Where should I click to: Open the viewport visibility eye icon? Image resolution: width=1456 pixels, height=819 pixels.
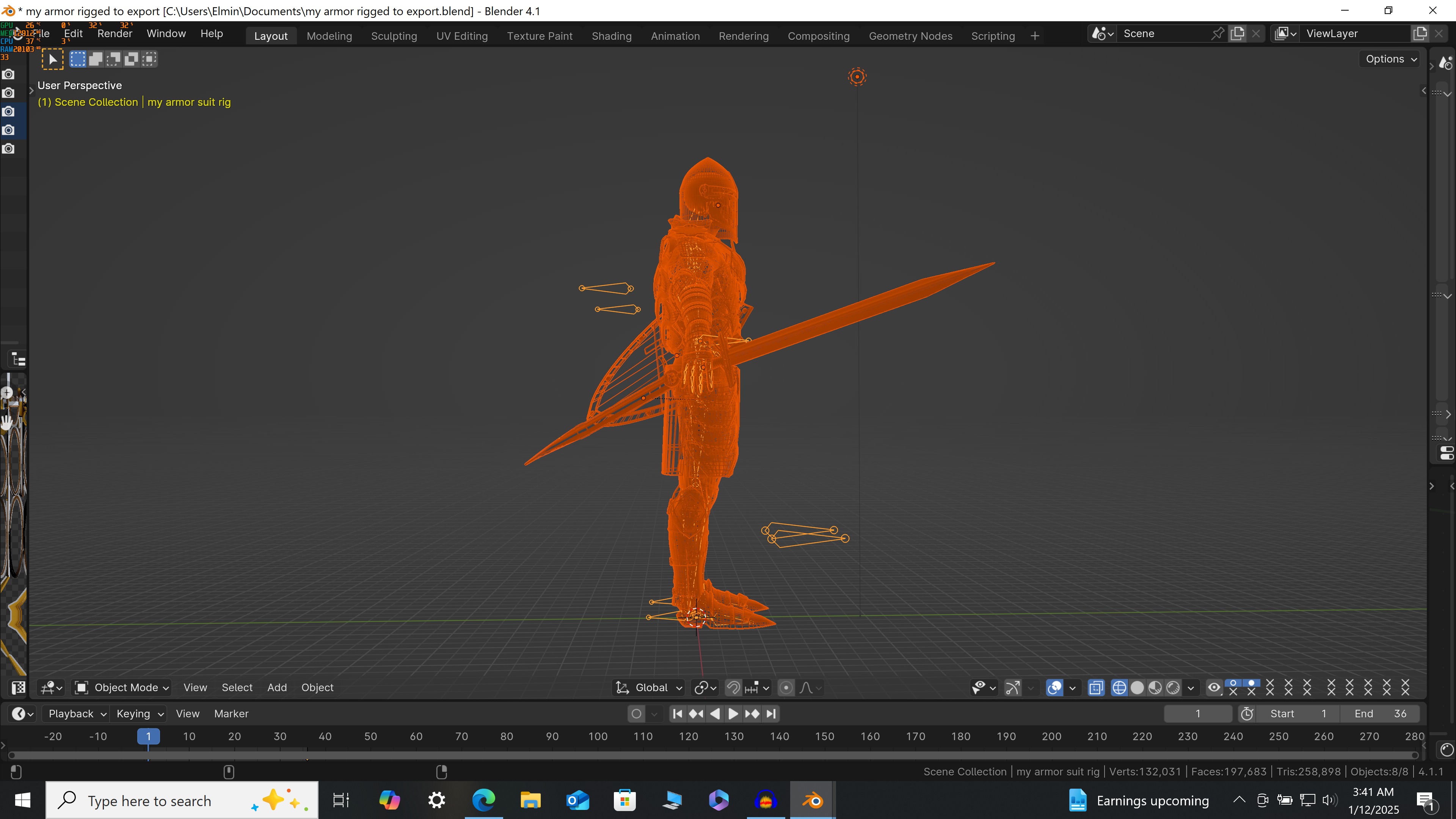coord(1214,687)
